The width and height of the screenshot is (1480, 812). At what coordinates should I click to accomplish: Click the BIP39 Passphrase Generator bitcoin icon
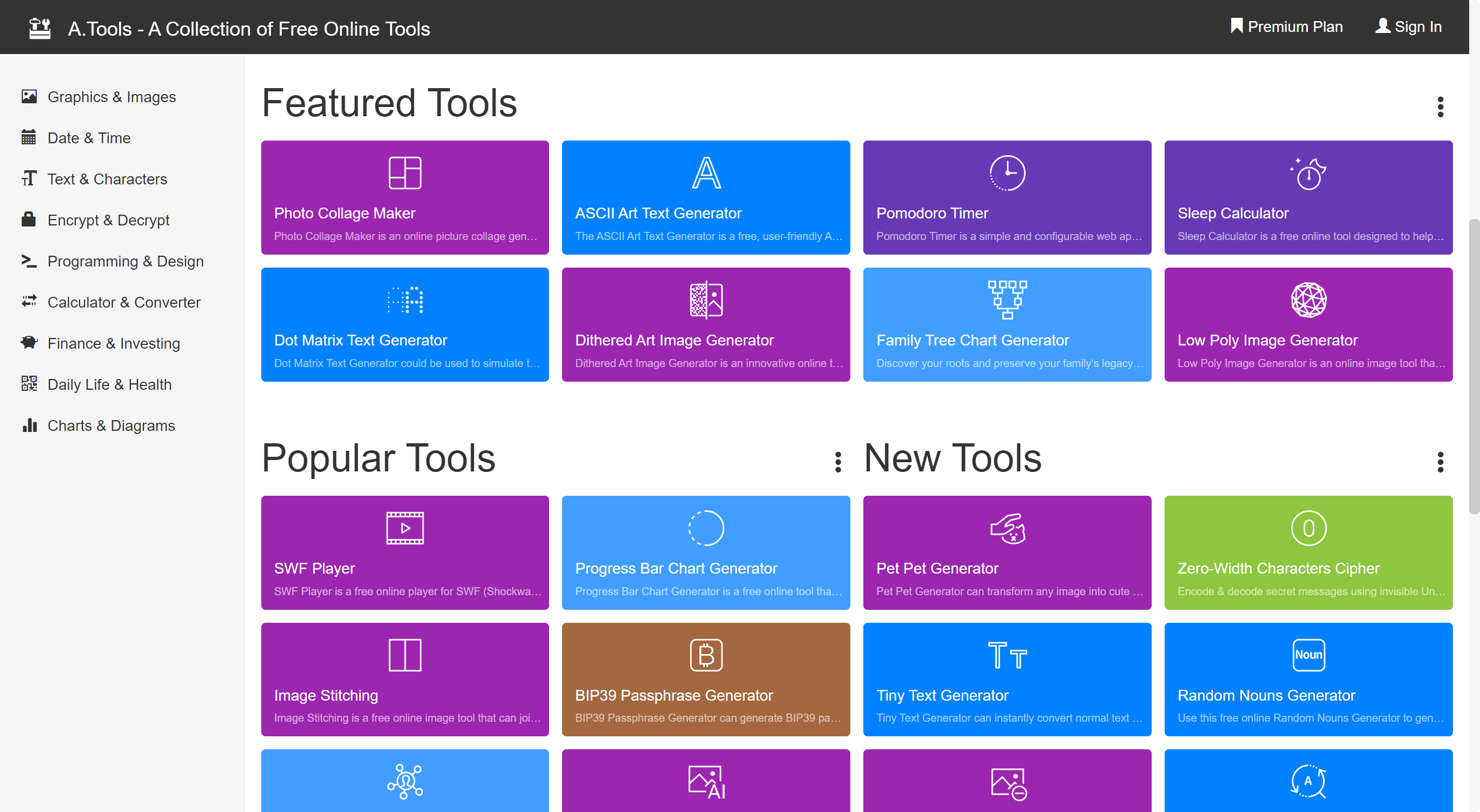705,655
